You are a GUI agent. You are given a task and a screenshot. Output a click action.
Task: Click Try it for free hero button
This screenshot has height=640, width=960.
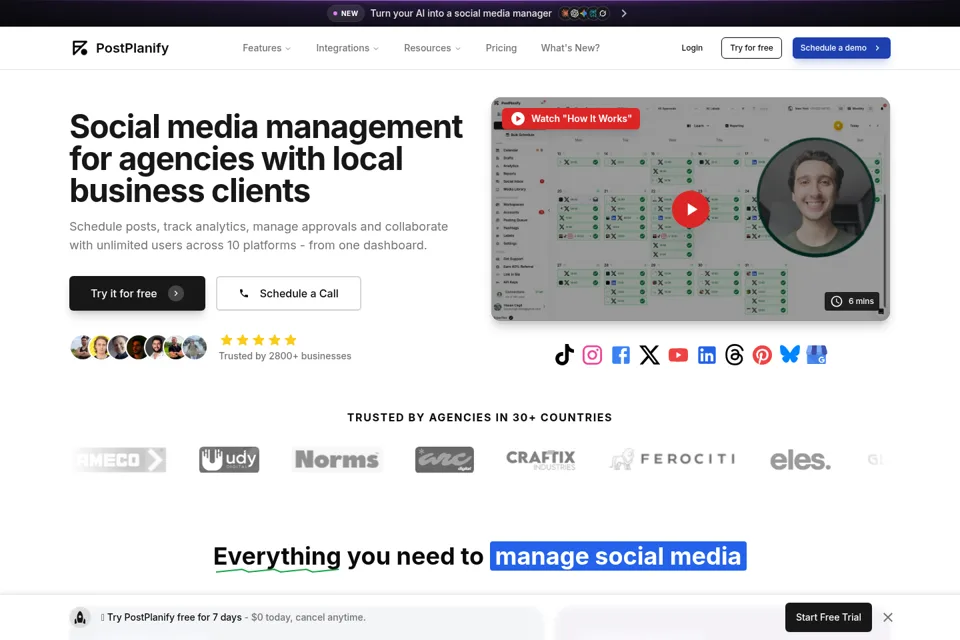pyautogui.click(x=137, y=293)
